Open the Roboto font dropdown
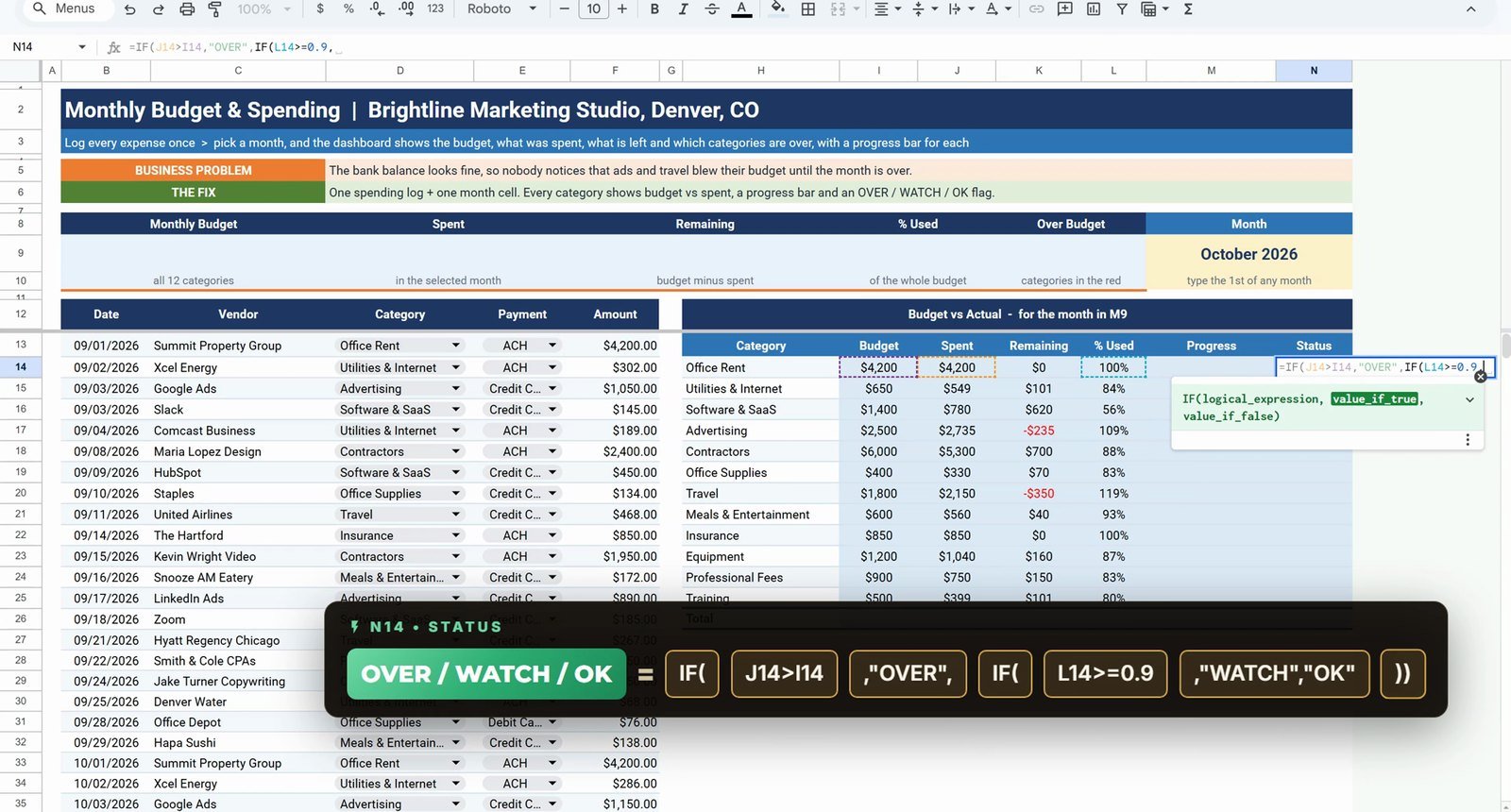This screenshot has height=812, width=1511. (x=501, y=8)
